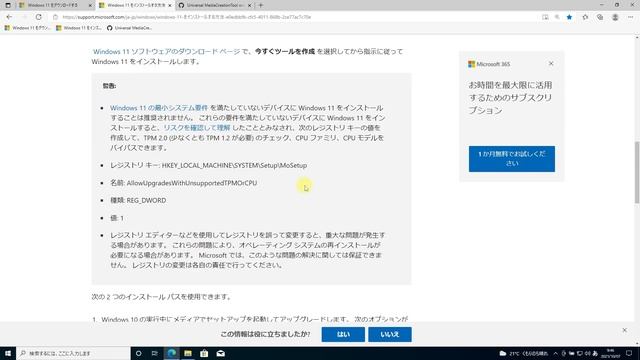Reload the page with the refresh icon
Viewport: 640px width, 360px height.
coord(38,17)
